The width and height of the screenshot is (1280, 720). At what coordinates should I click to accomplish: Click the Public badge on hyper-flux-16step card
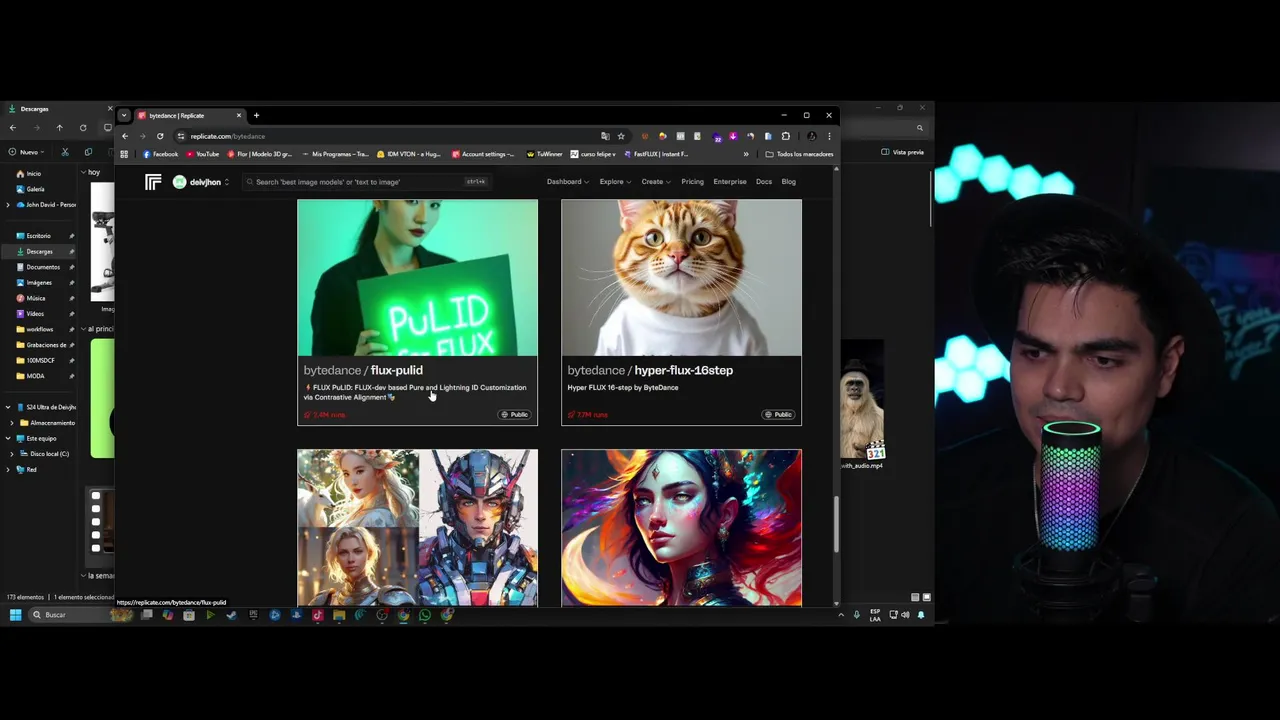tap(779, 414)
